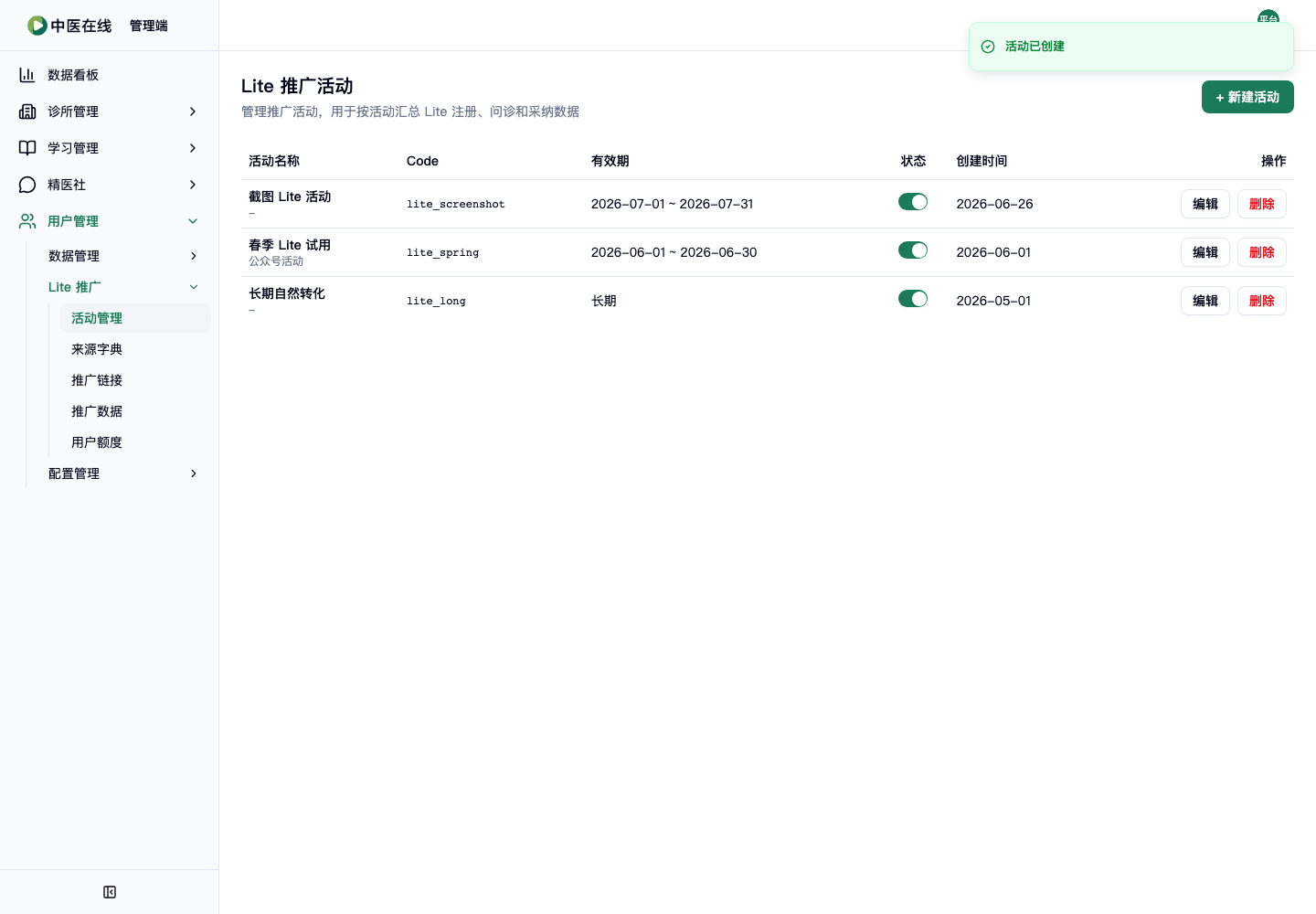The height and width of the screenshot is (914, 1316).
Task: Click the 管理端 label in header
Action: point(149,26)
